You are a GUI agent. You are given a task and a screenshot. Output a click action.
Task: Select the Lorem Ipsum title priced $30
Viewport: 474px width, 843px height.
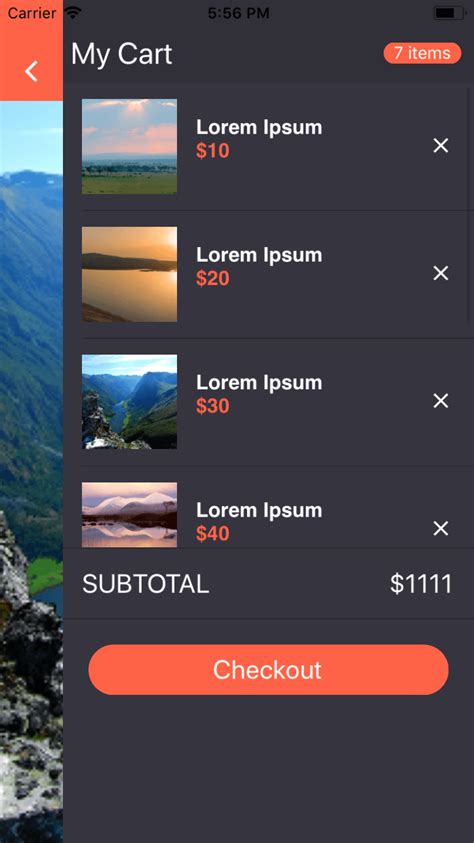tap(259, 382)
